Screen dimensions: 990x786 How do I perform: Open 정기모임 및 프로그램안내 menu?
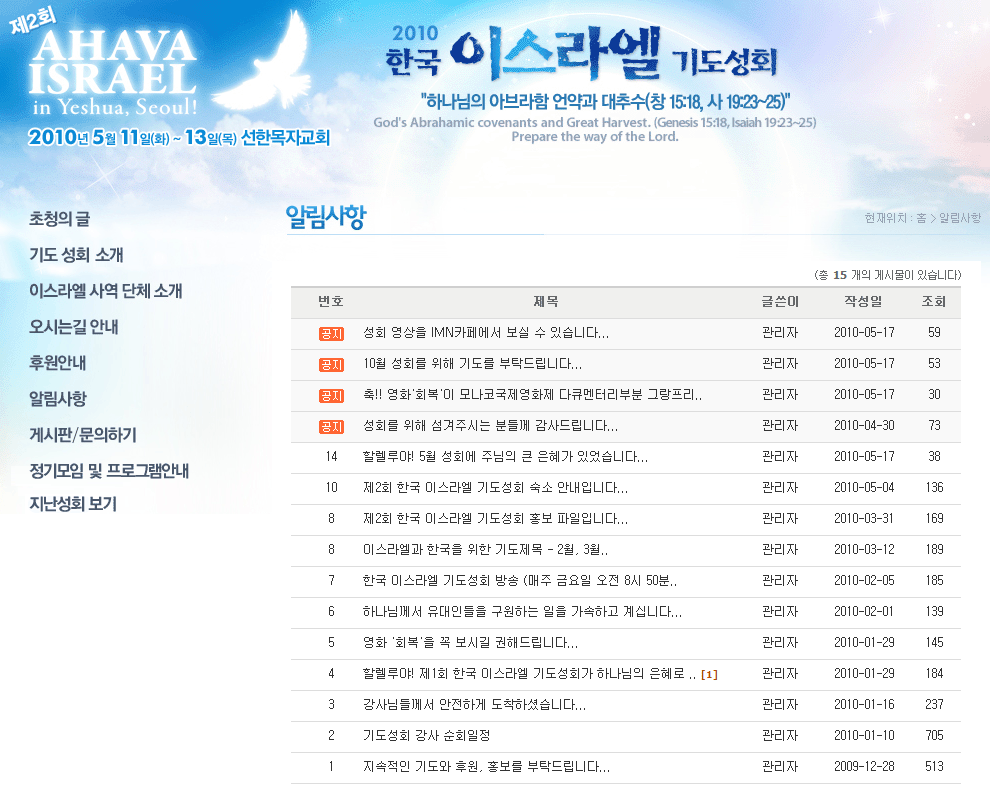click(109, 471)
